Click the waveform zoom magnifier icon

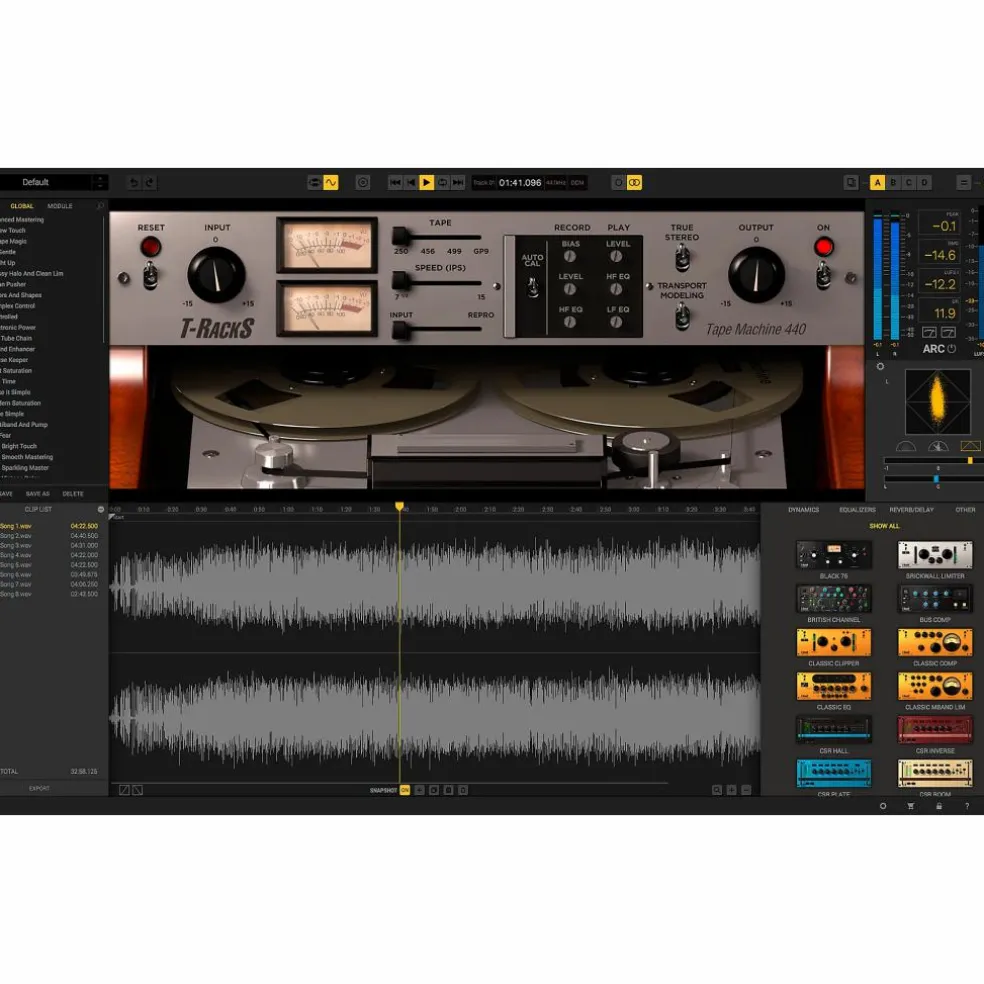pos(717,790)
